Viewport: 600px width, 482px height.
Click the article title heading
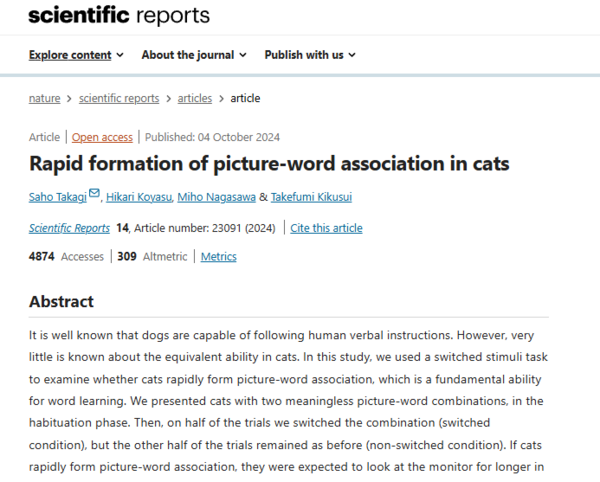coord(269,163)
